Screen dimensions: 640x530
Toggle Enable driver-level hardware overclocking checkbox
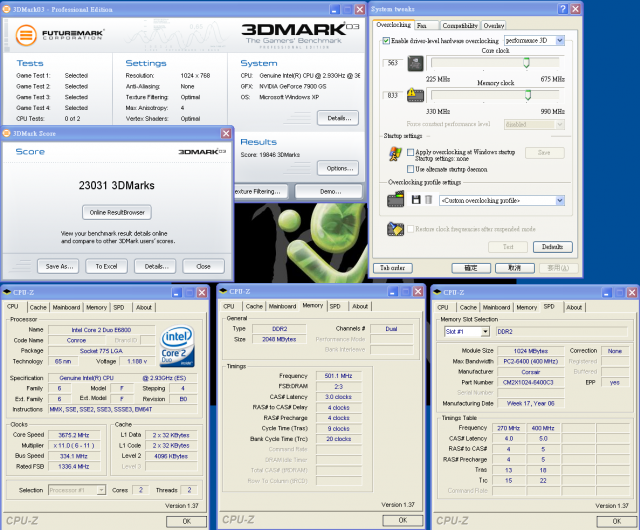[386, 41]
